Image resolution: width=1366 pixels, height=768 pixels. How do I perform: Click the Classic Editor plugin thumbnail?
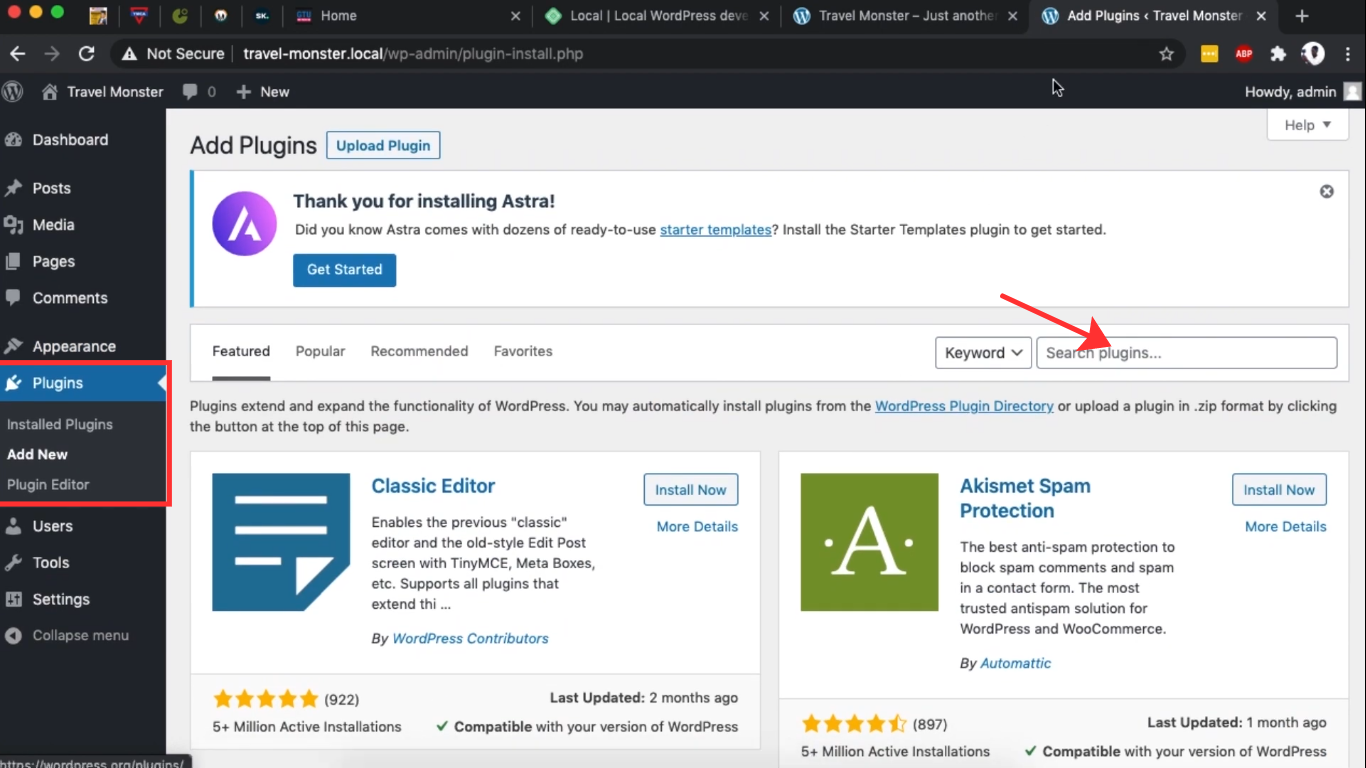click(281, 542)
